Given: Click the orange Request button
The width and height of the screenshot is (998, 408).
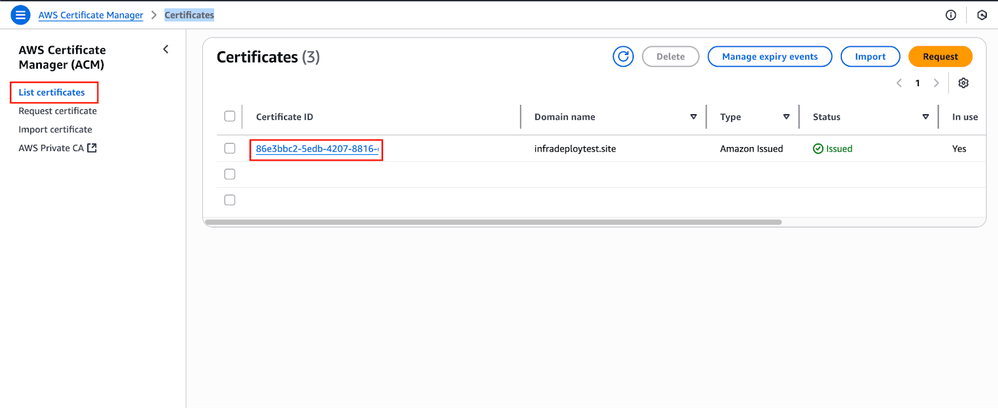Looking at the screenshot, I should coord(940,57).
